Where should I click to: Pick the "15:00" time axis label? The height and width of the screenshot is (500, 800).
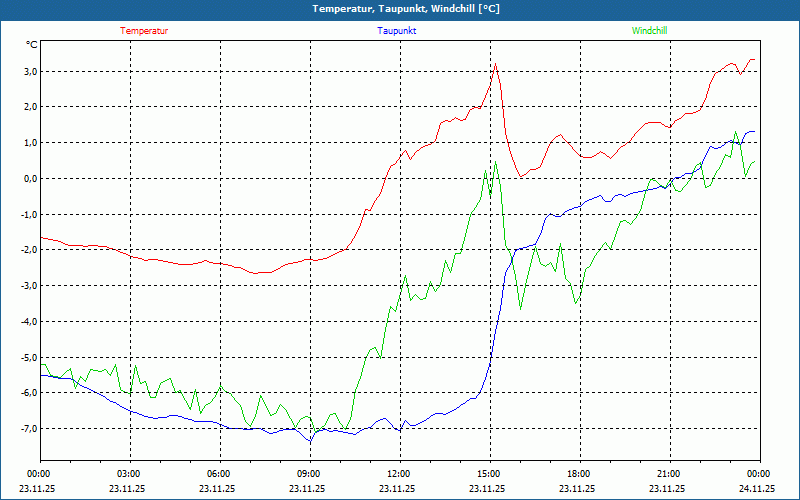488,474
